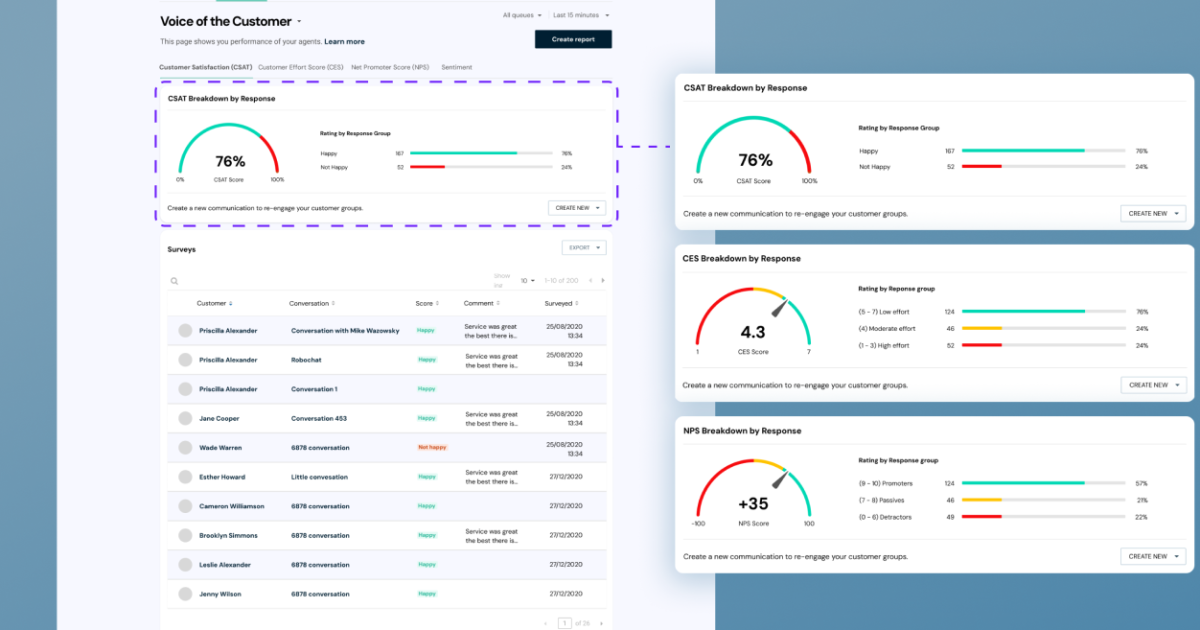
Task: Open the EXPORT dropdown in Surveys
Action: (x=584, y=248)
